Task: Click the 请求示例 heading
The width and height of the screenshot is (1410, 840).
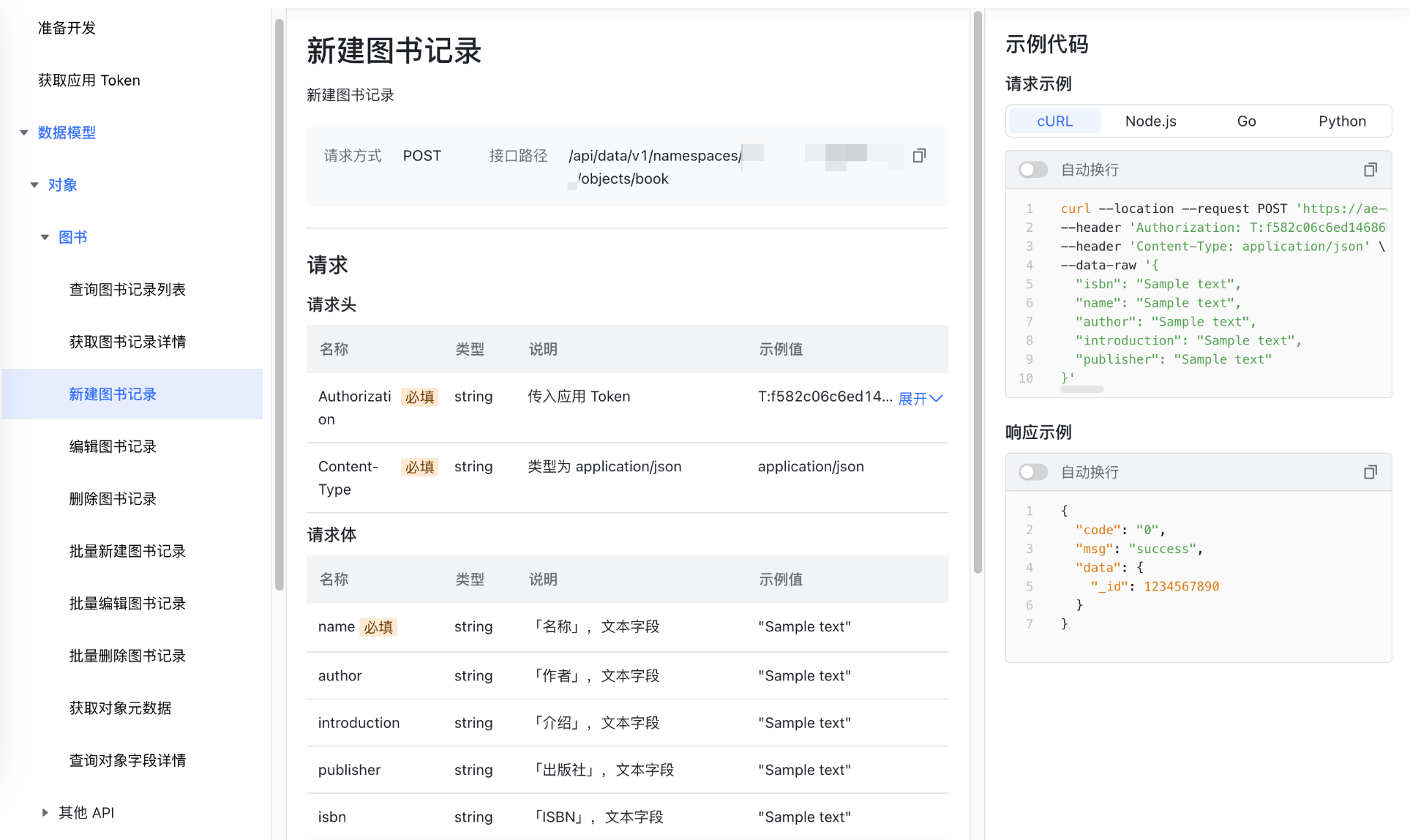Action: (x=1038, y=84)
